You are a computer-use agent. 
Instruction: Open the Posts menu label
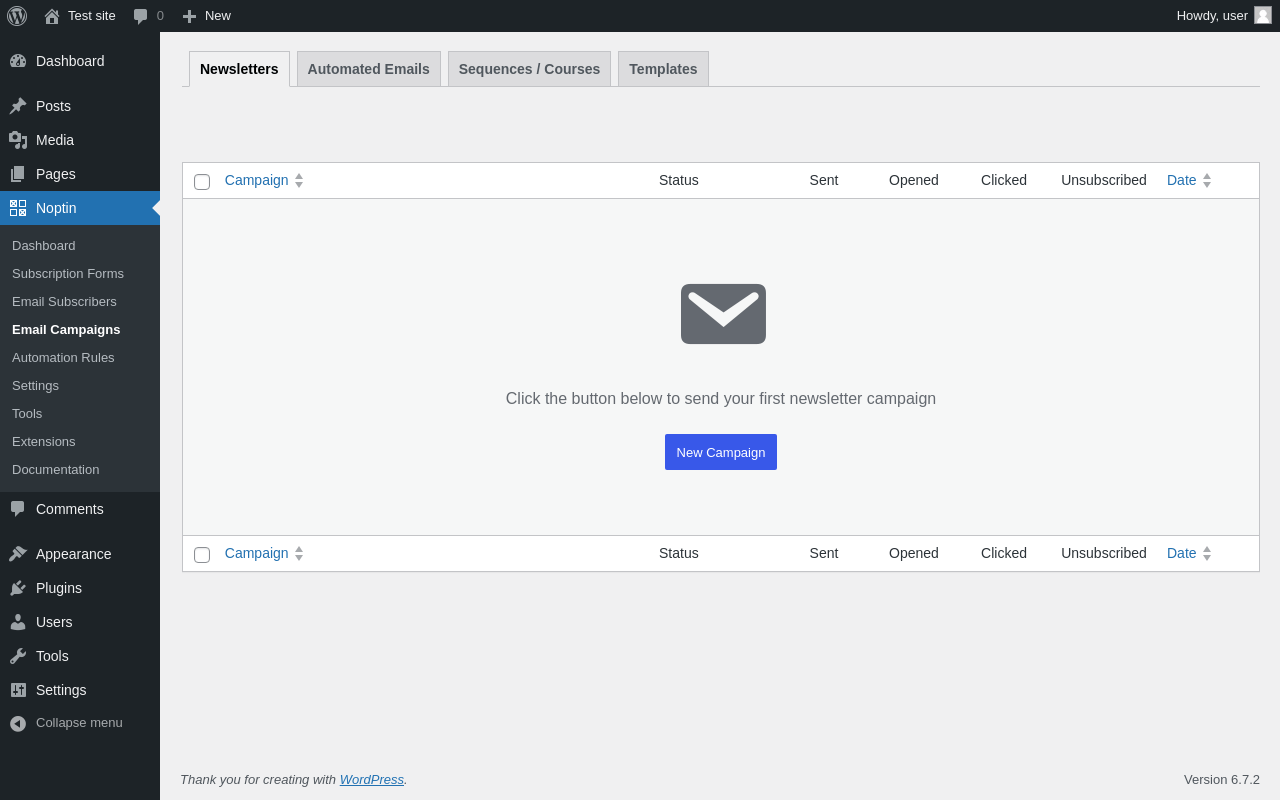[x=53, y=106]
